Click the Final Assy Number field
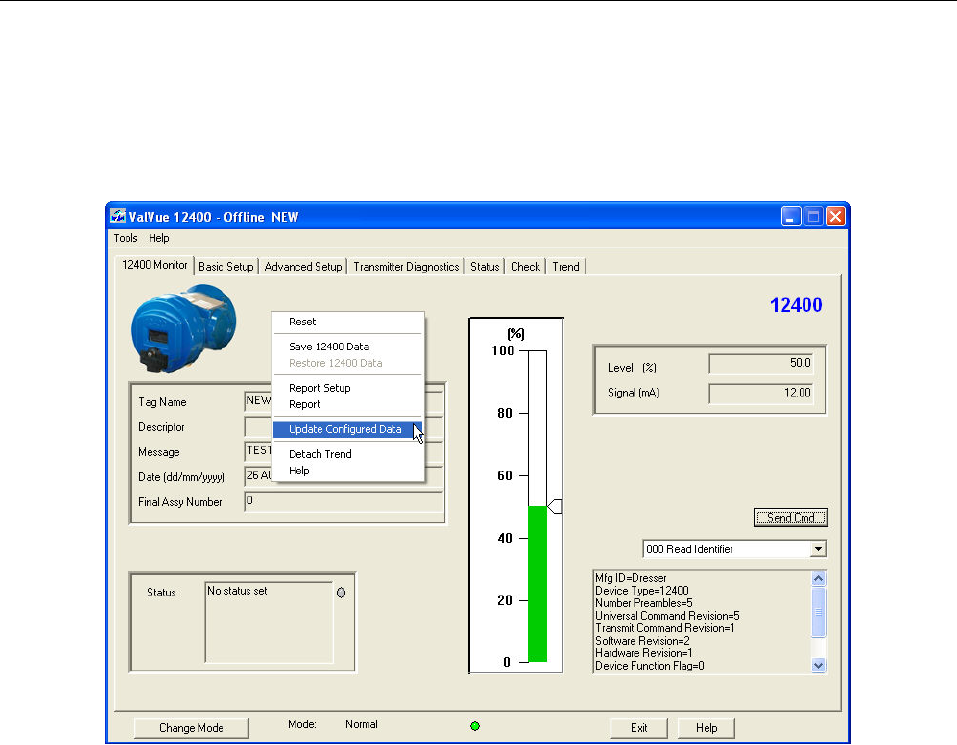 [344, 502]
